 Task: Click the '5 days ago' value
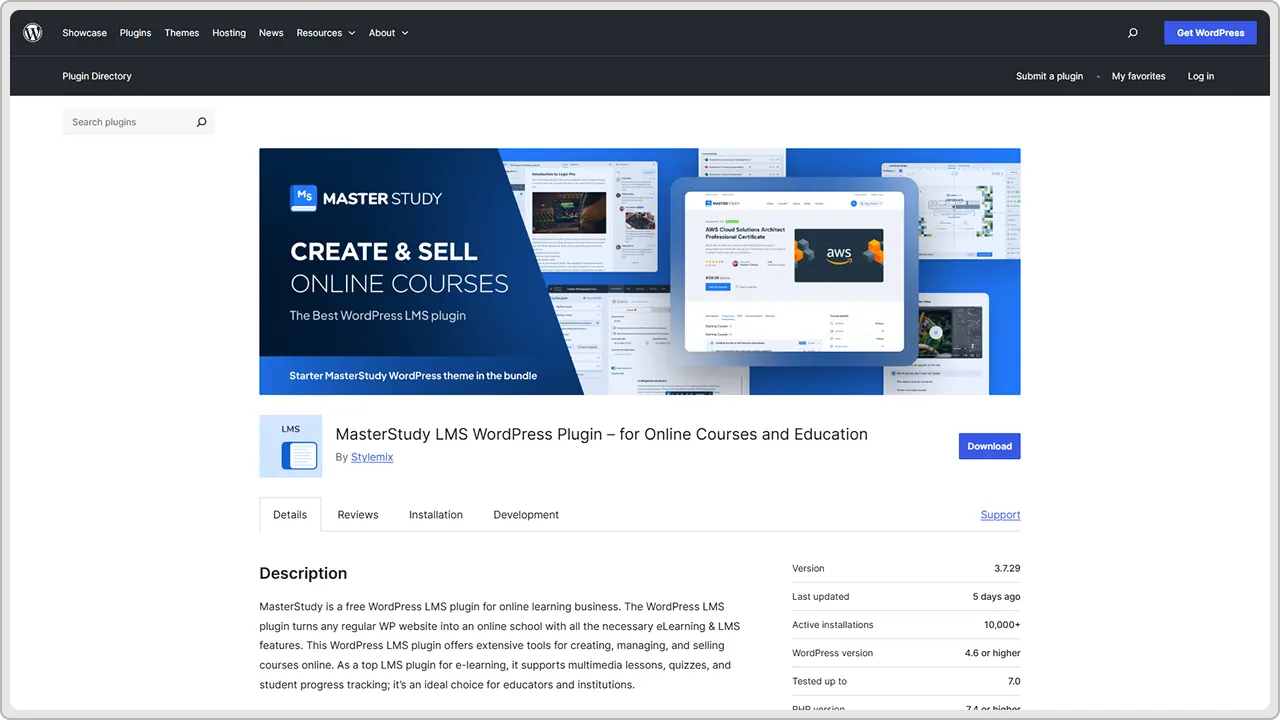[996, 597]
